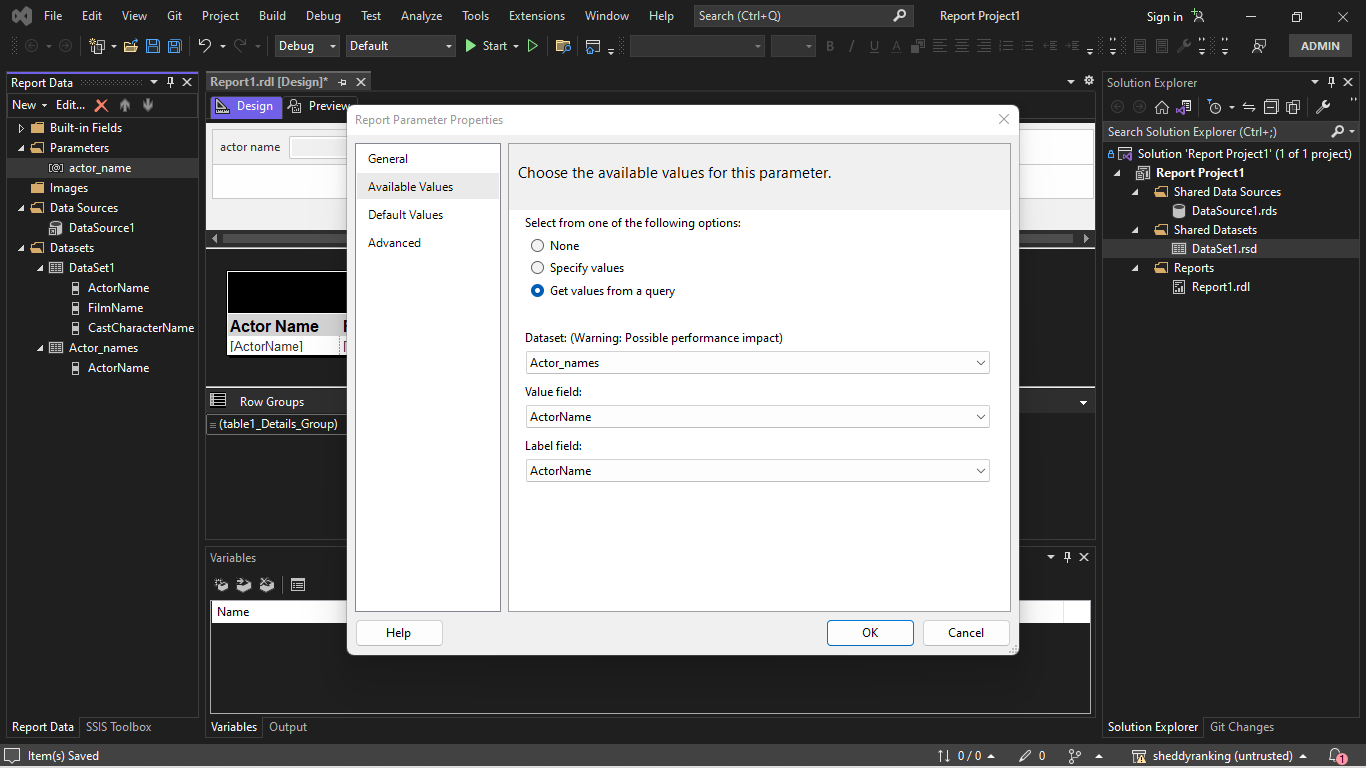The width and height of the screenshot is (1366, 768).
Task: Select the None option for available values
Action: [537, 245]
